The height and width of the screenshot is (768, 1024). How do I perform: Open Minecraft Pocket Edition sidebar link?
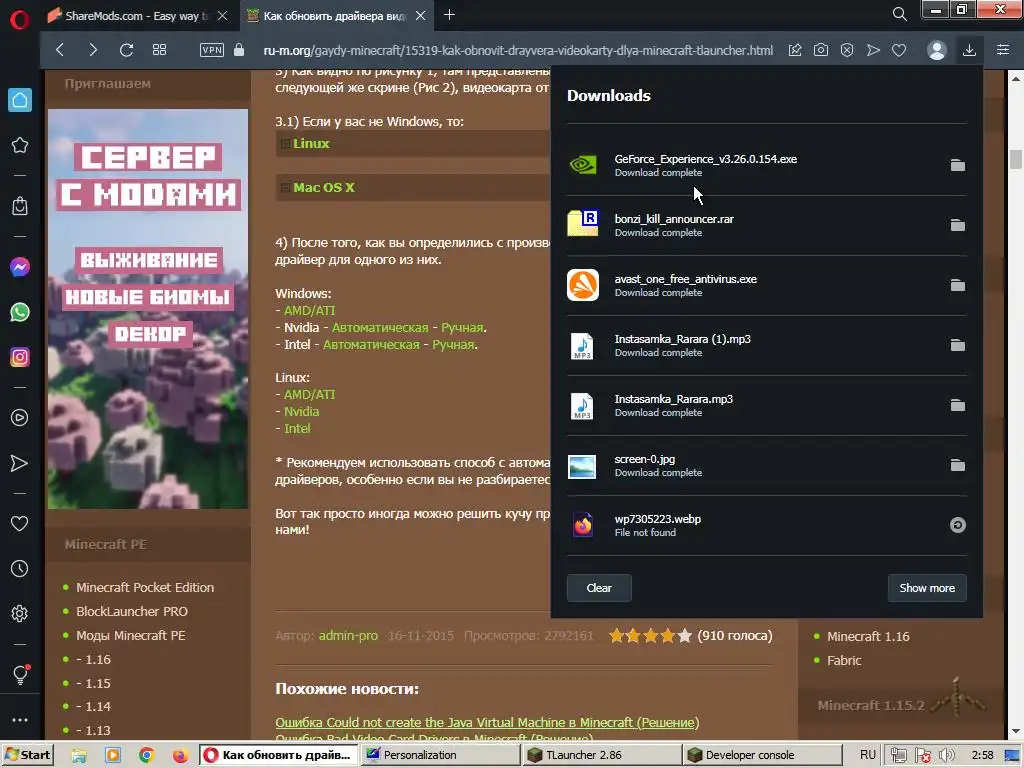(145, 587)
